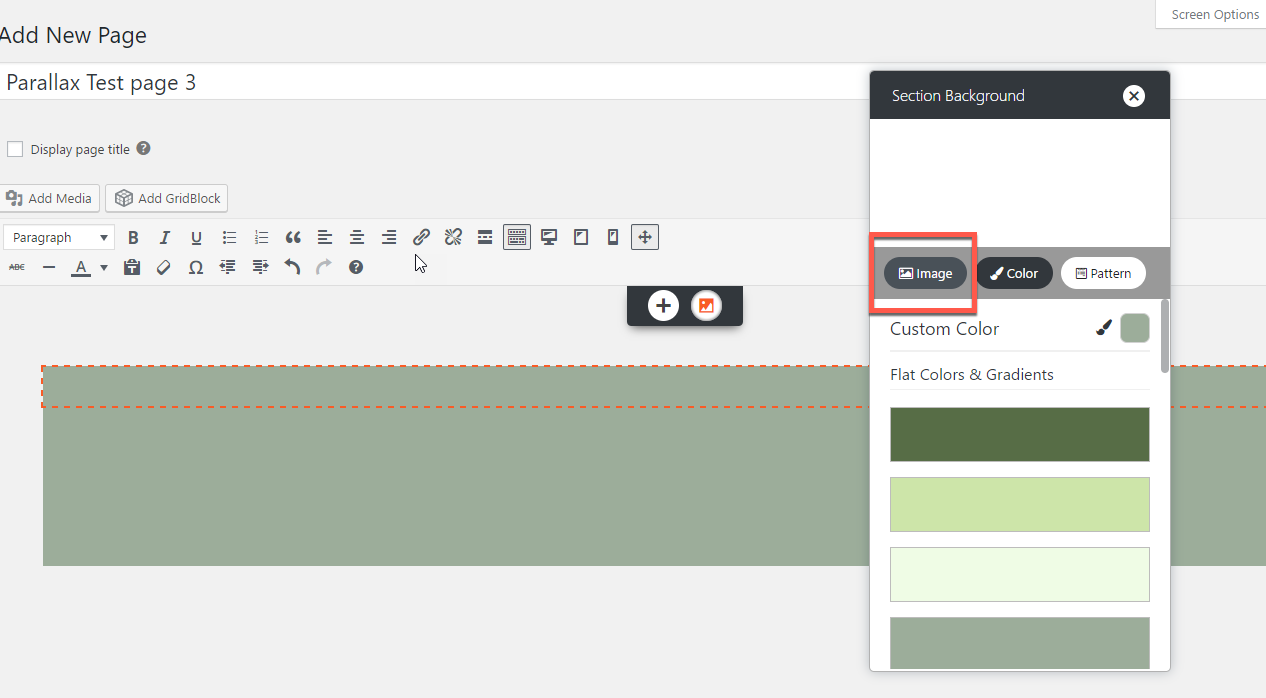Align text right
The image size is (1266, 698).
click(x=389, y=237)
